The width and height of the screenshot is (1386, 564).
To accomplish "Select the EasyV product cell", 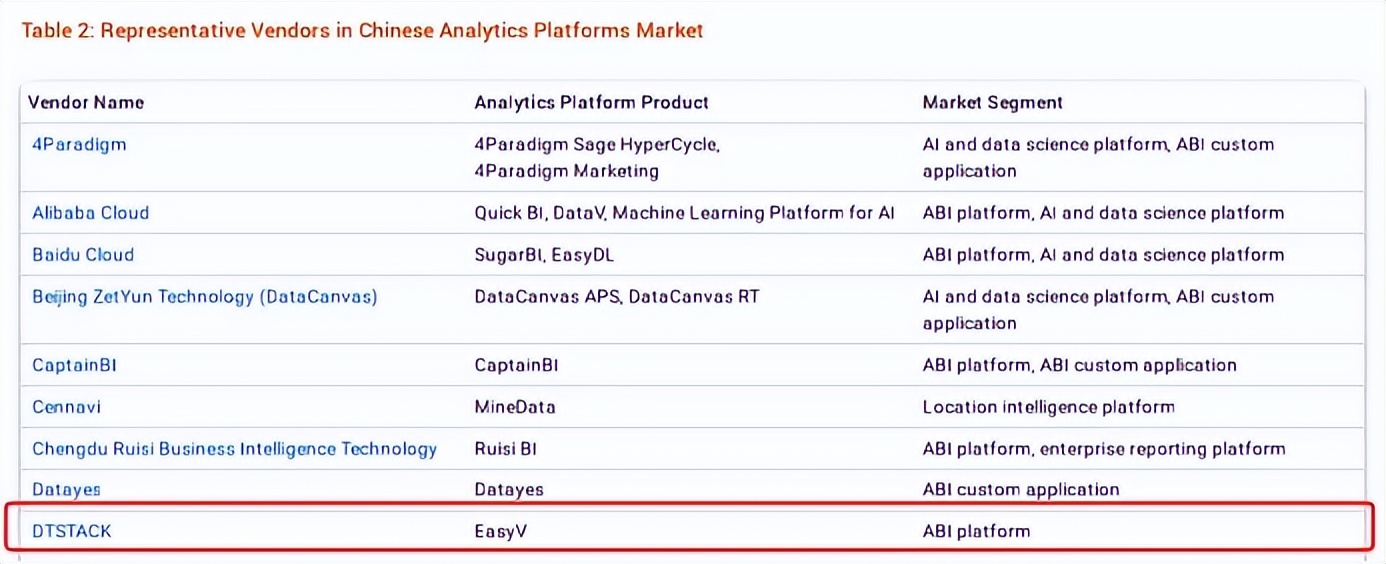I will [x=501, y=531].
